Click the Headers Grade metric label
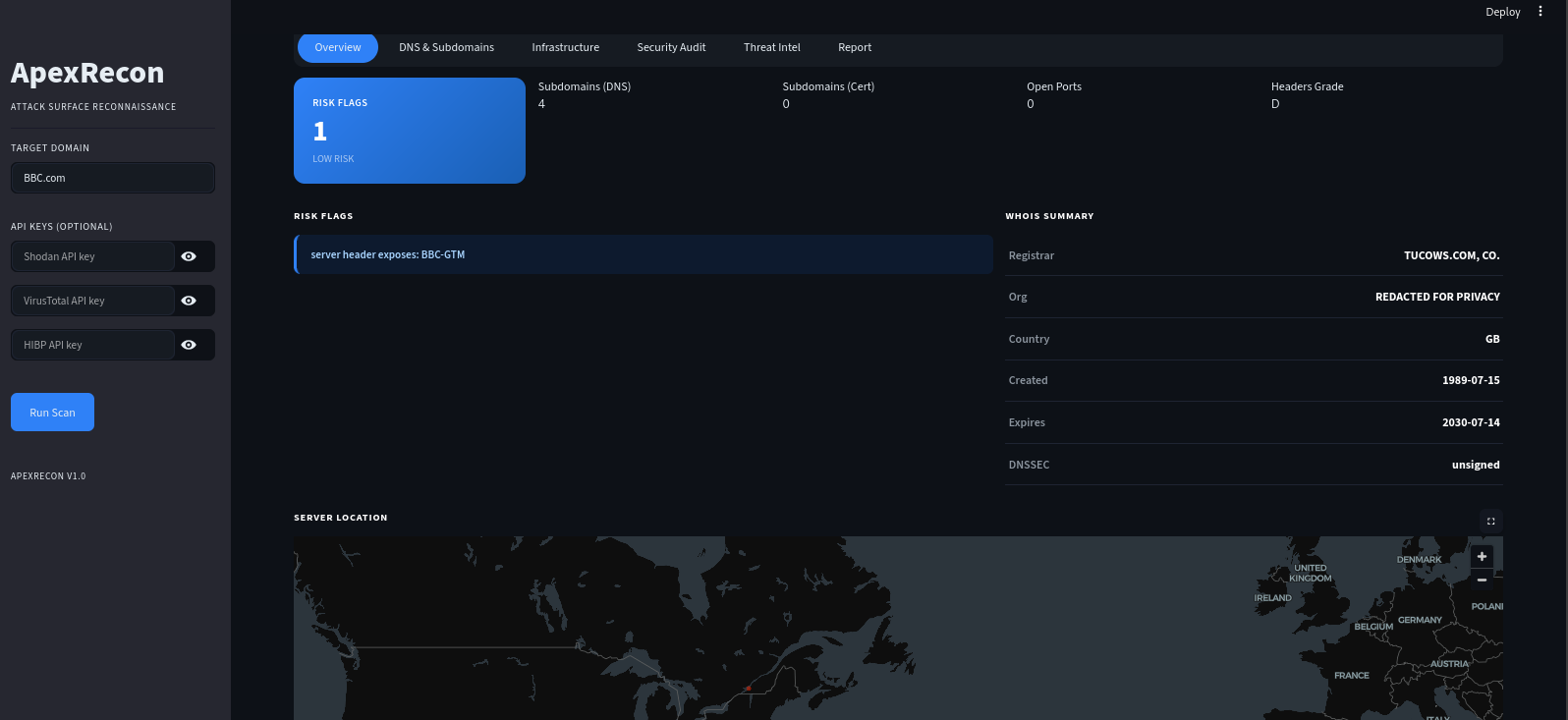The width and height of the screenshot is (1568, 720). click(1308, 86)
